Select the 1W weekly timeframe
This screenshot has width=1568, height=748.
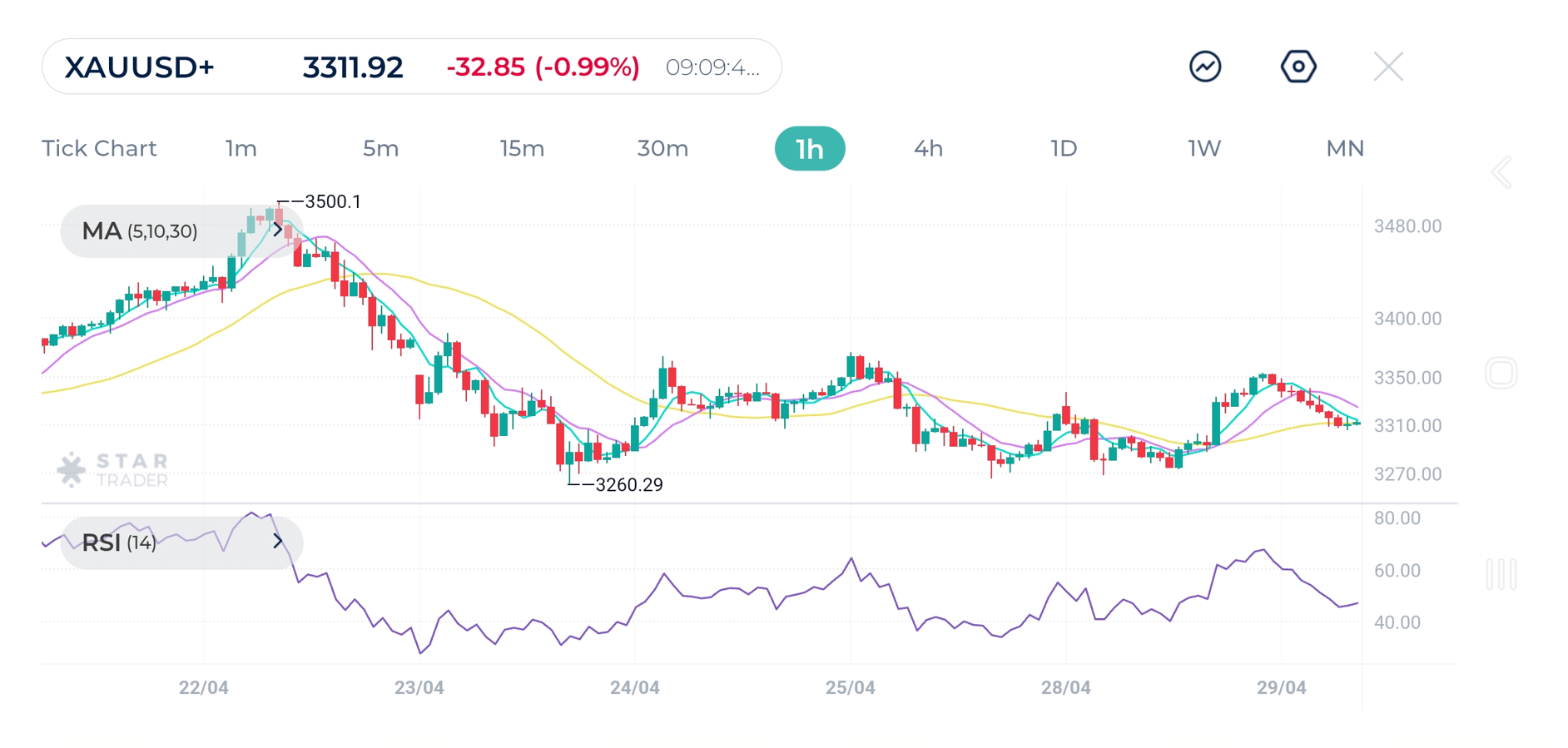coord(1203,148)
